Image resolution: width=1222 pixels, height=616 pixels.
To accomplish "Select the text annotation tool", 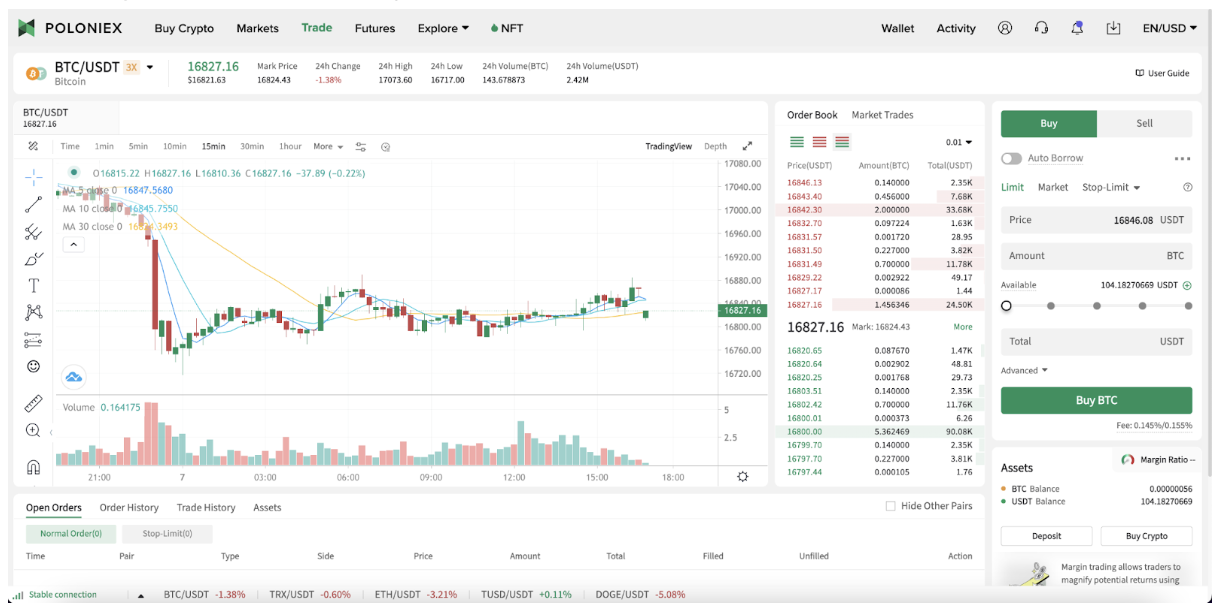I will point(33,286).
